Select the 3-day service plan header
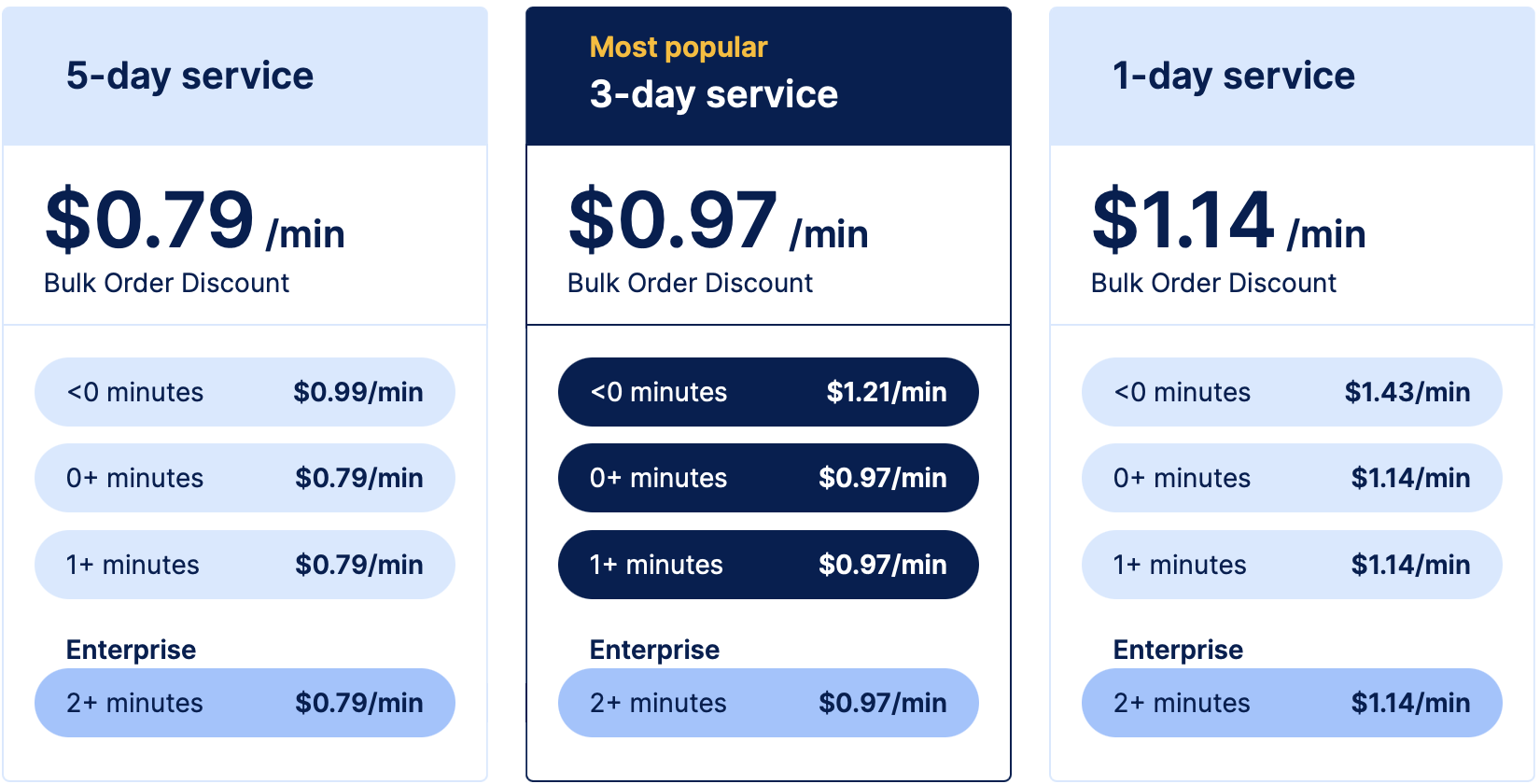This screenshot has height=784, width=1540. click(714, 94)
